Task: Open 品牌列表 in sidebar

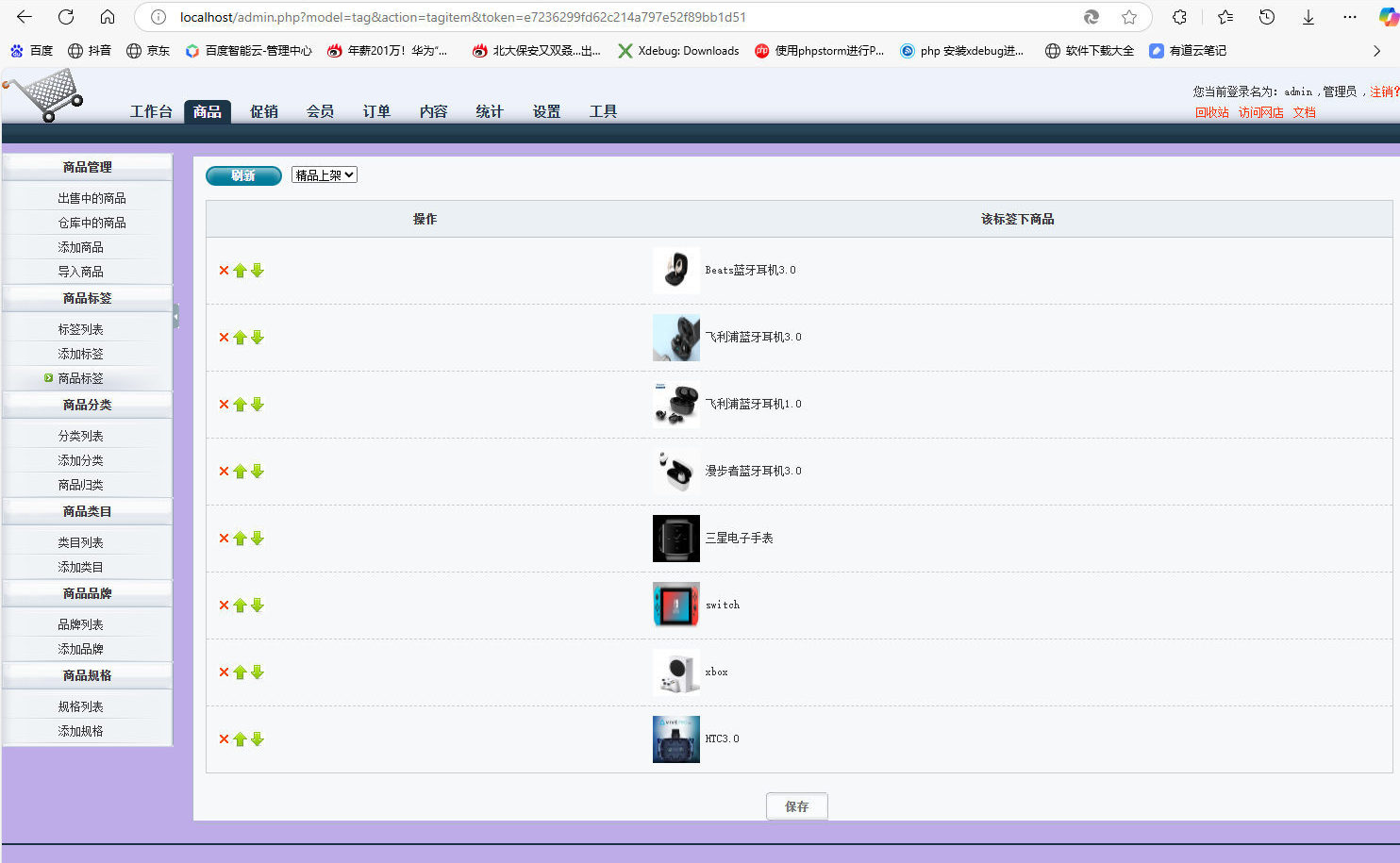Action: (x=80, y=624)
